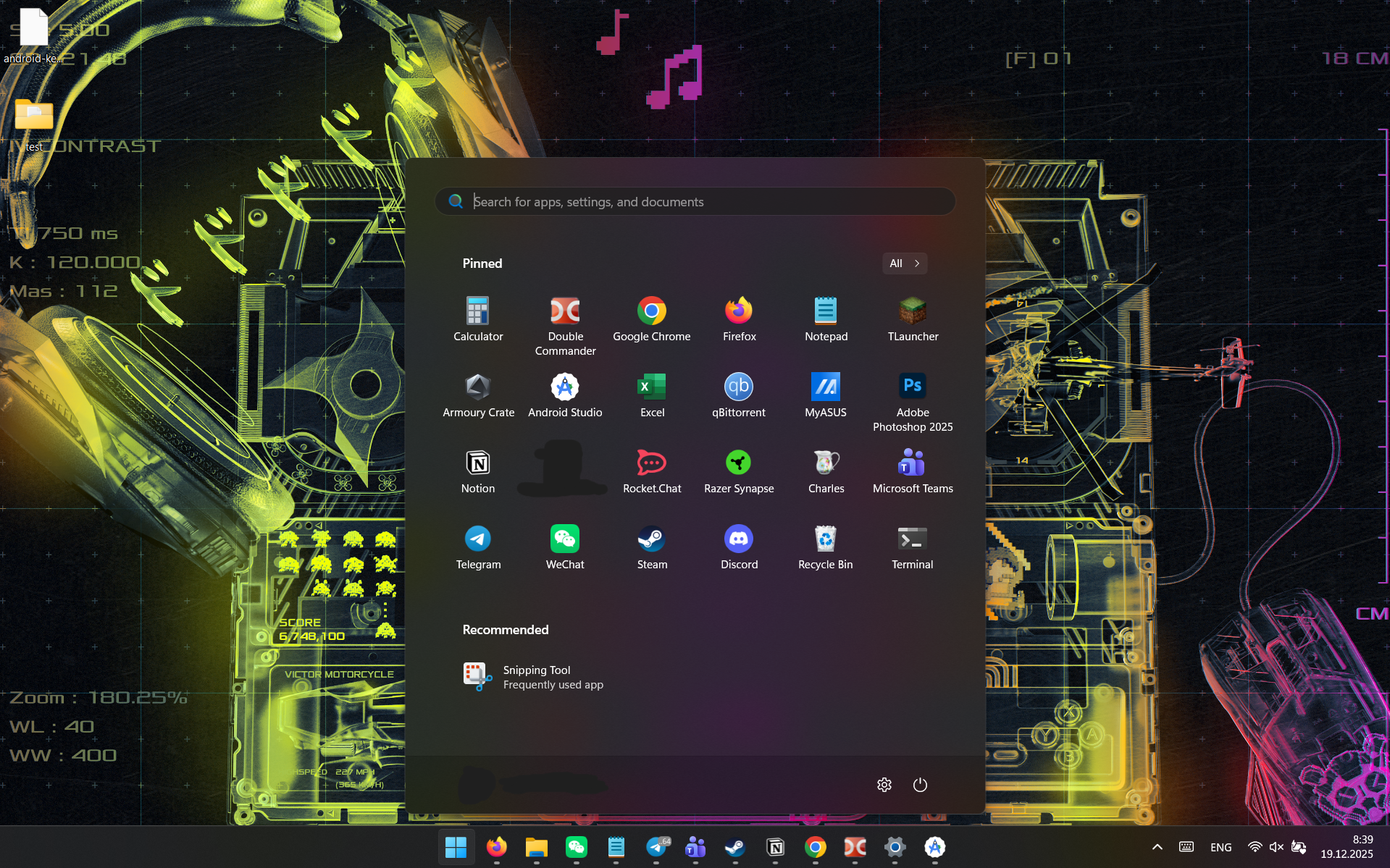The image size is (1390, 868).
Task: Launch qBittorrent pinned app
Action: 739,395
